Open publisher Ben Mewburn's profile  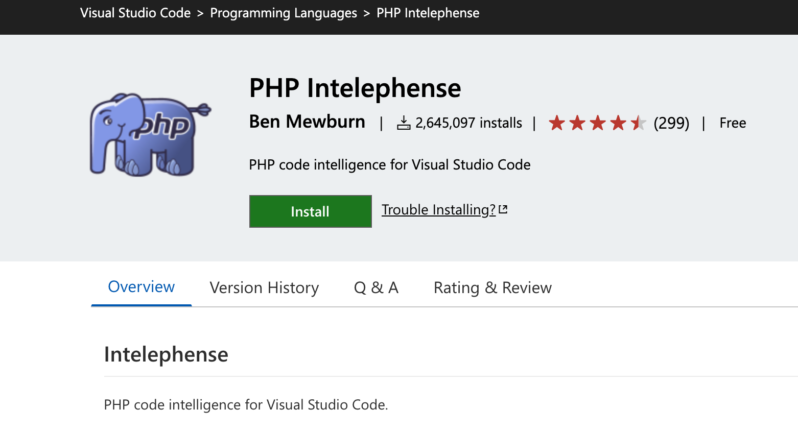pyautogui.click(x=306, y=123)
